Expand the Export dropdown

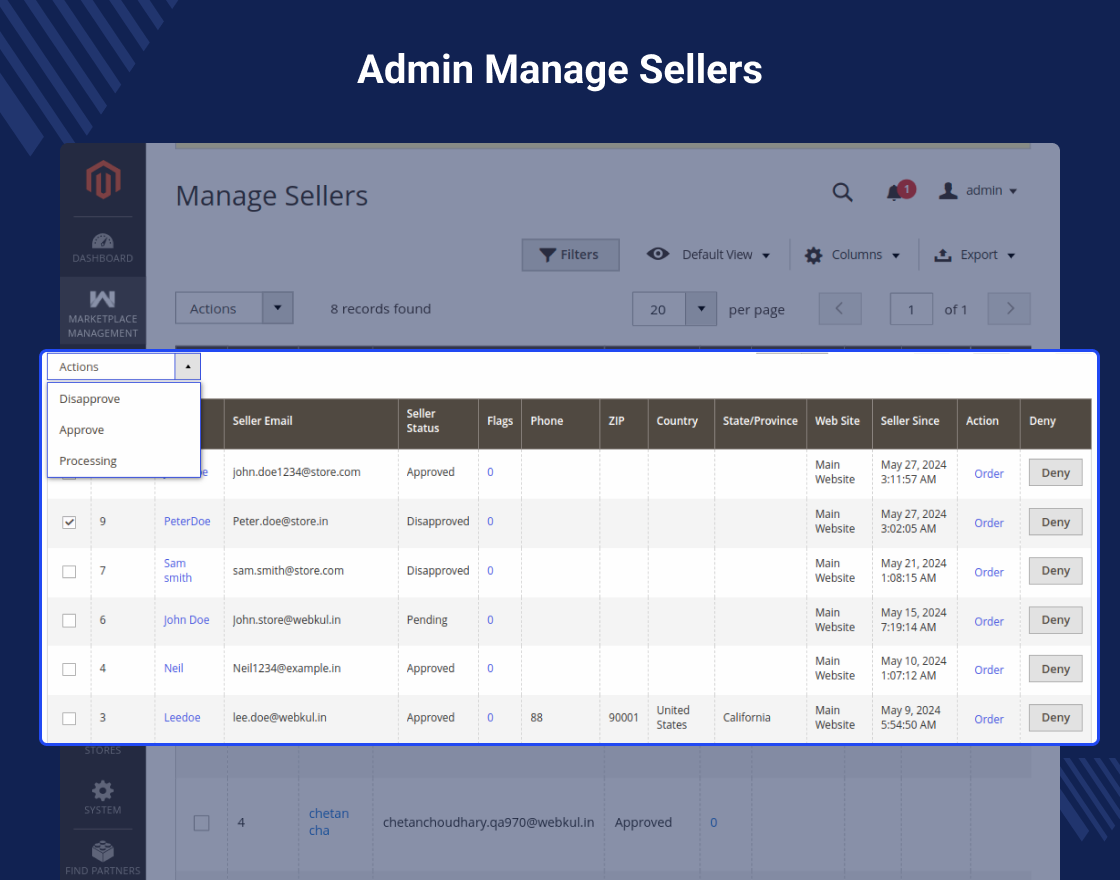tap(1011, 256)
